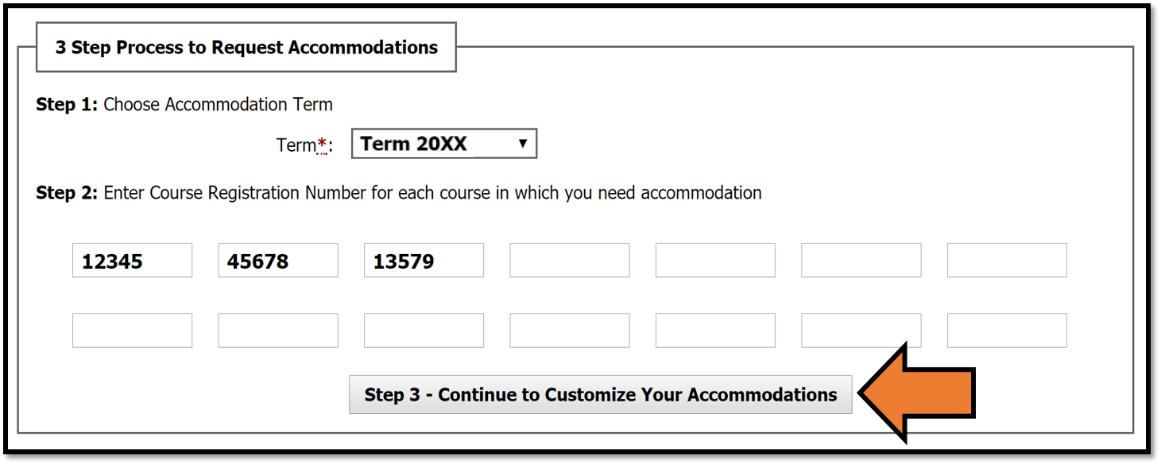This screenshot has width=1161, height=465.
Task: Click the course field containing 12345
Action: [x=132, y=261]
